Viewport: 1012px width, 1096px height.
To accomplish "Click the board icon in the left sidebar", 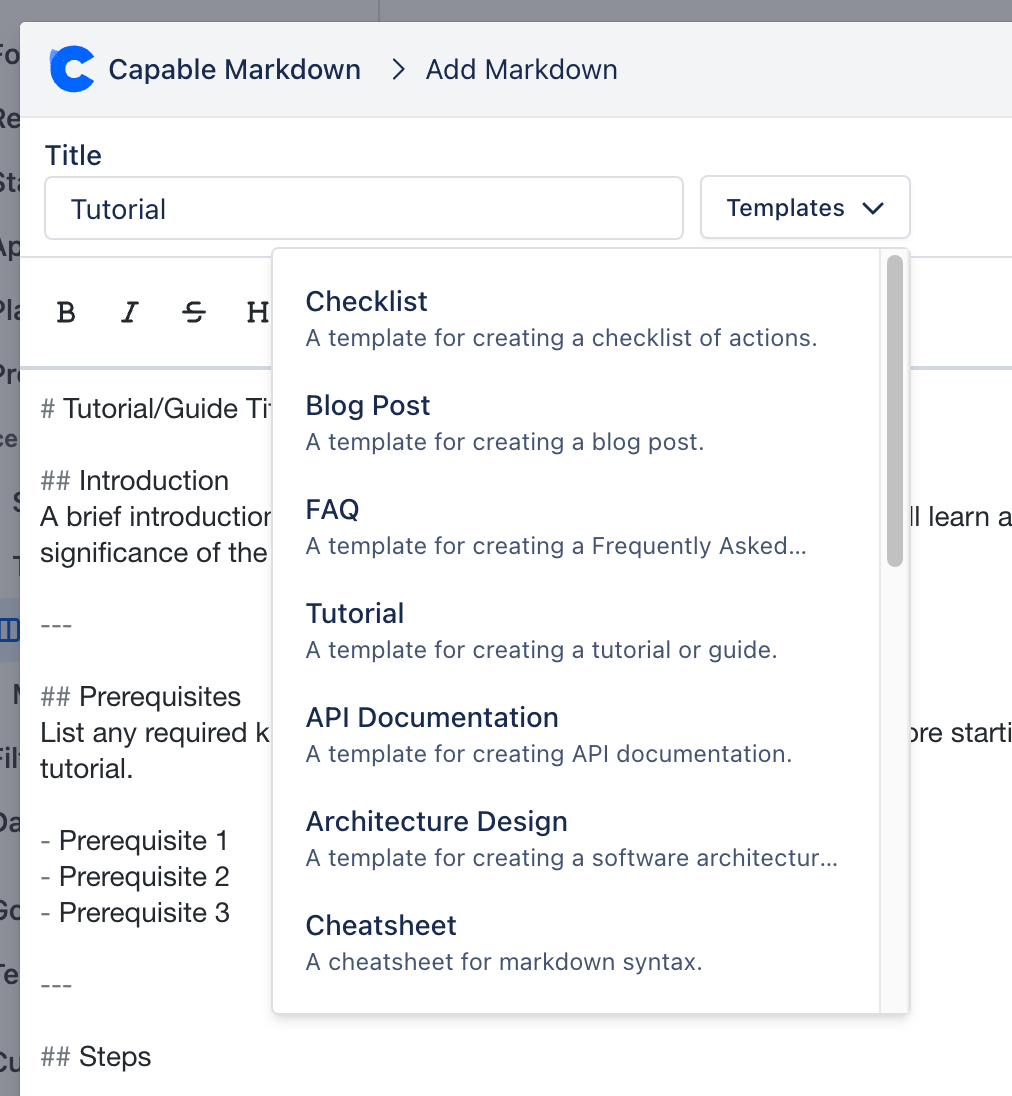I will pyautogui.click(x=10, y=631).
